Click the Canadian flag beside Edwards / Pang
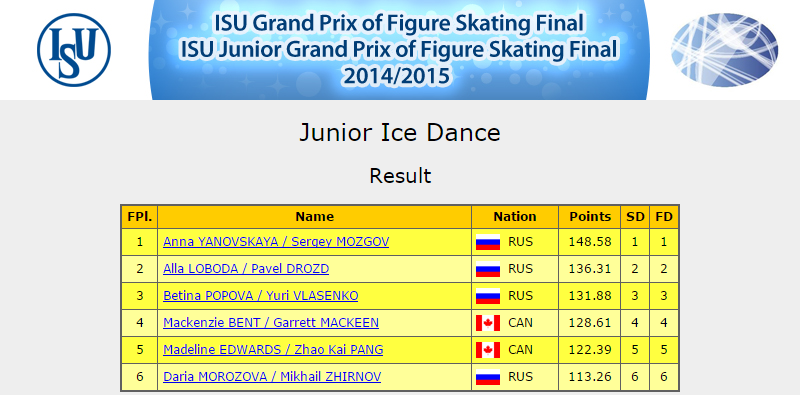 click(x=488, y=350)
